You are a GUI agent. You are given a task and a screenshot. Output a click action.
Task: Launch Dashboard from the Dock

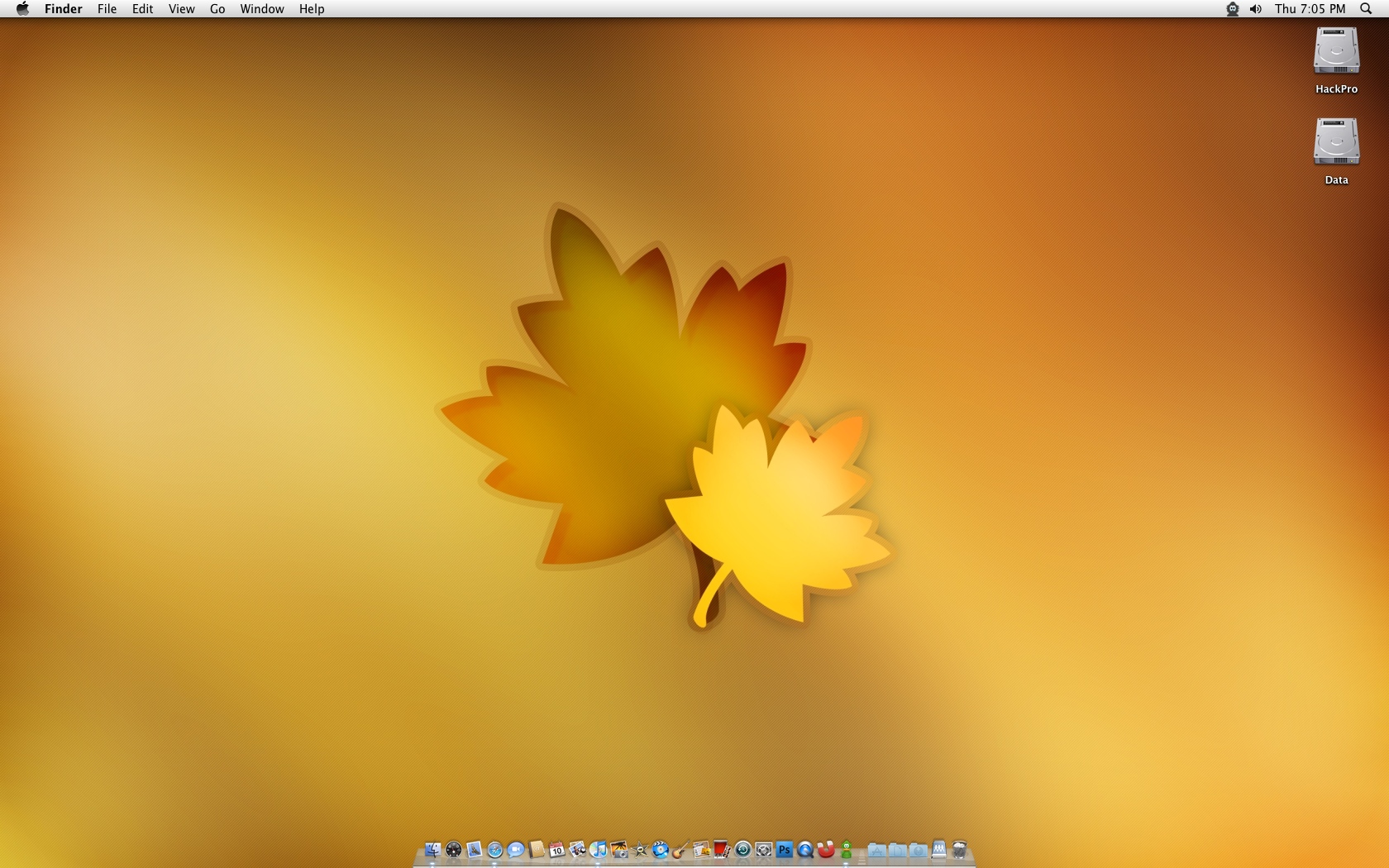454,850
